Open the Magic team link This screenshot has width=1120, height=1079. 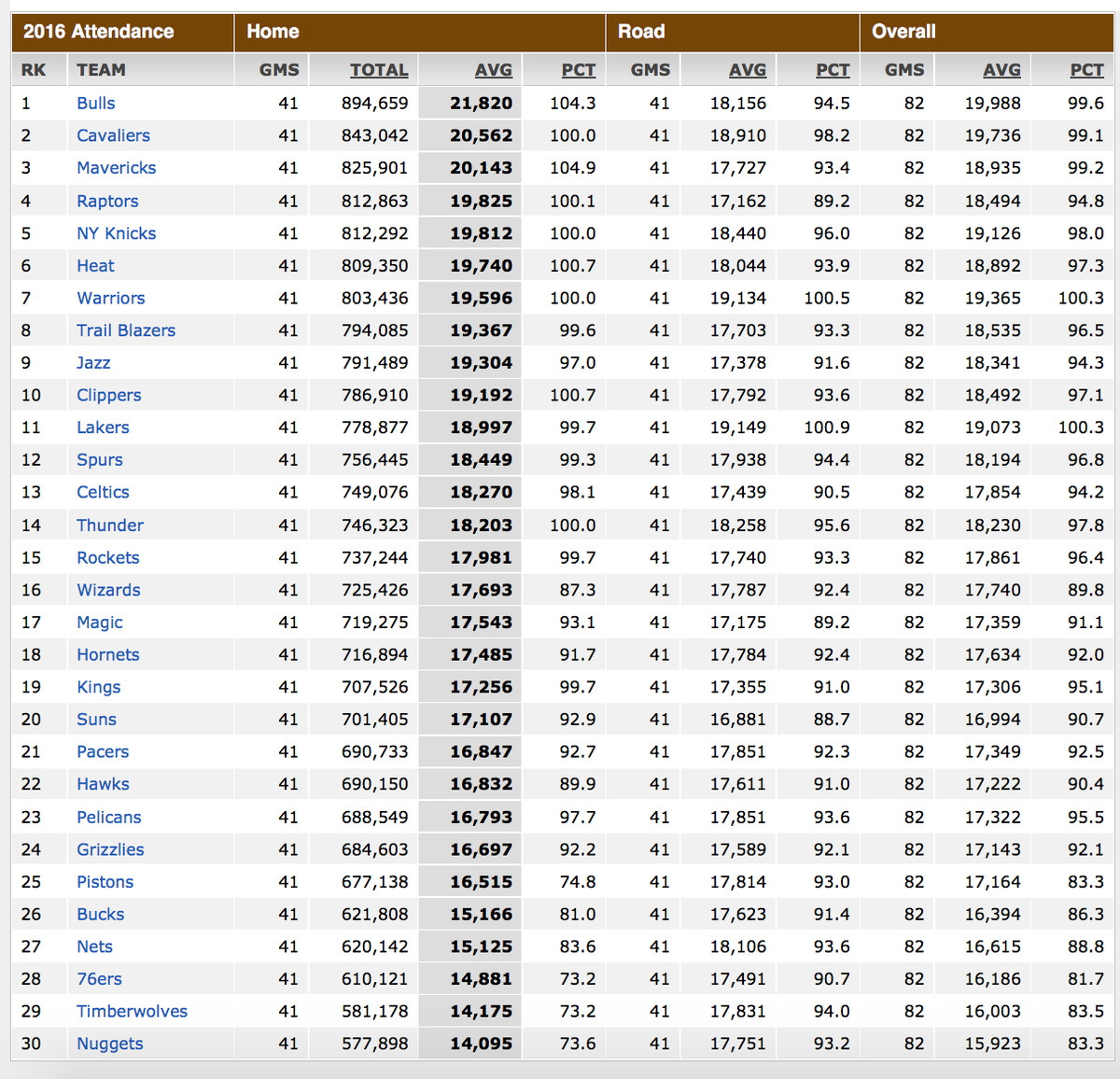pyautogui.click(x=99, y=623)
